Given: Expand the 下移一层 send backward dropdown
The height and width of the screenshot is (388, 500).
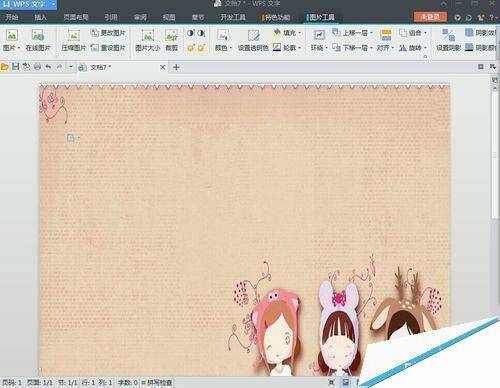Looking at the screenshot, I should point(371,48).
